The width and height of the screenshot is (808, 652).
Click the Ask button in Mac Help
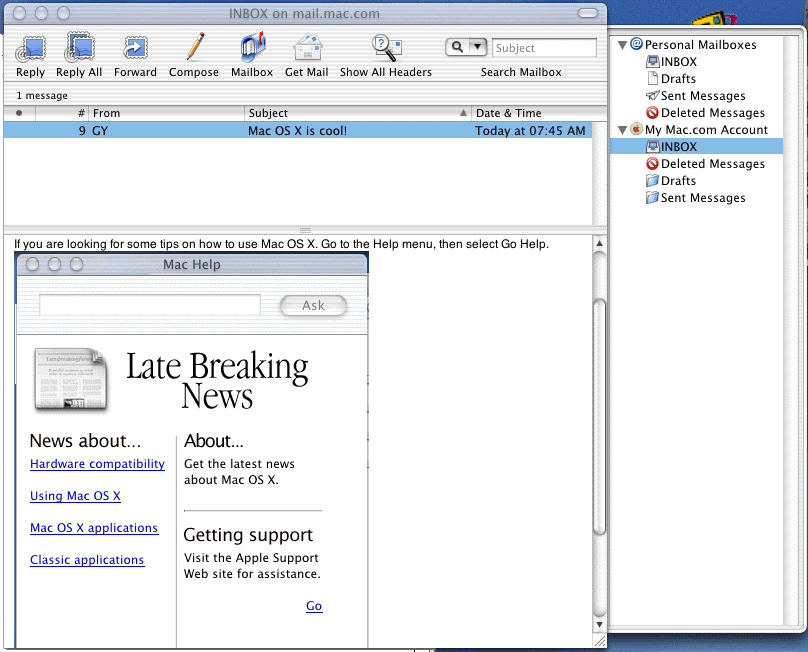[313, 306]
